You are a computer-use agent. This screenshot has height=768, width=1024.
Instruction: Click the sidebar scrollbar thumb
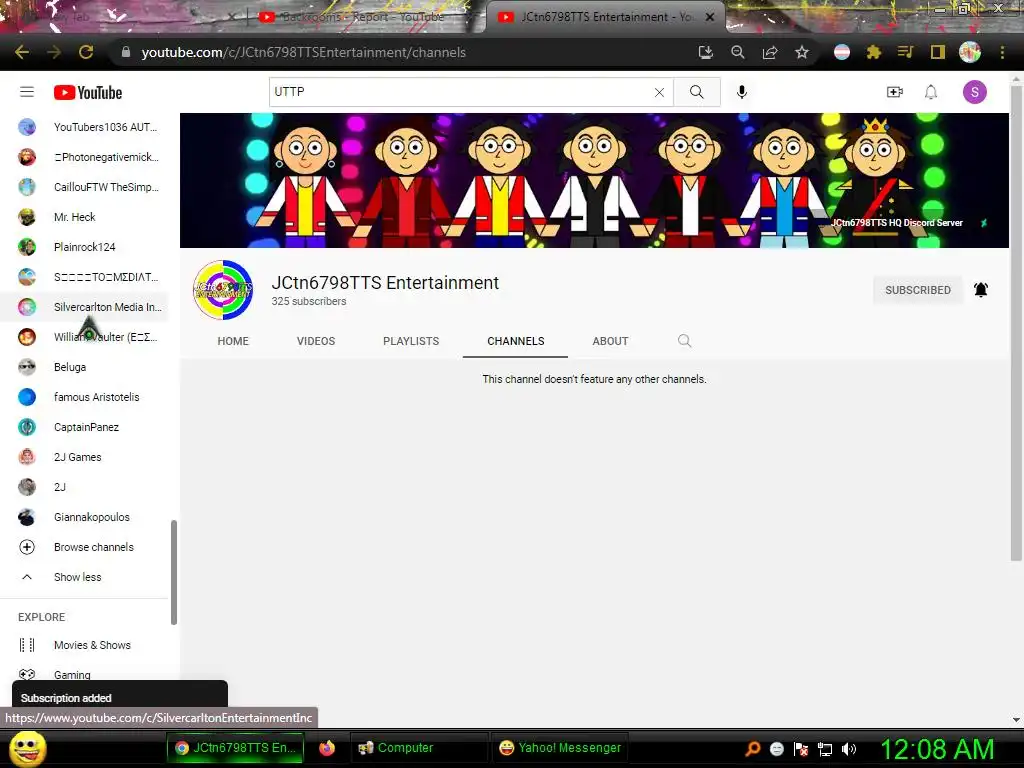tap(174, 572)
